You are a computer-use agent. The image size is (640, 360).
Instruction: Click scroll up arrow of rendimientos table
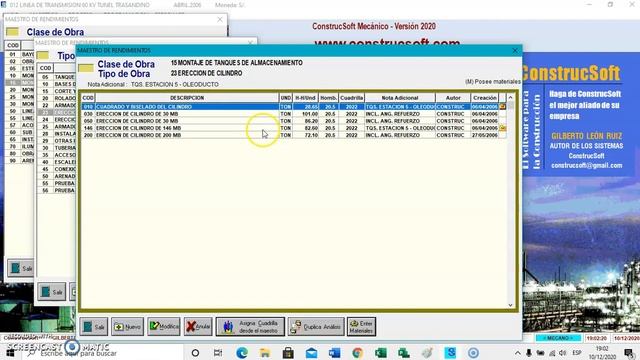click(x=510, y=98)
